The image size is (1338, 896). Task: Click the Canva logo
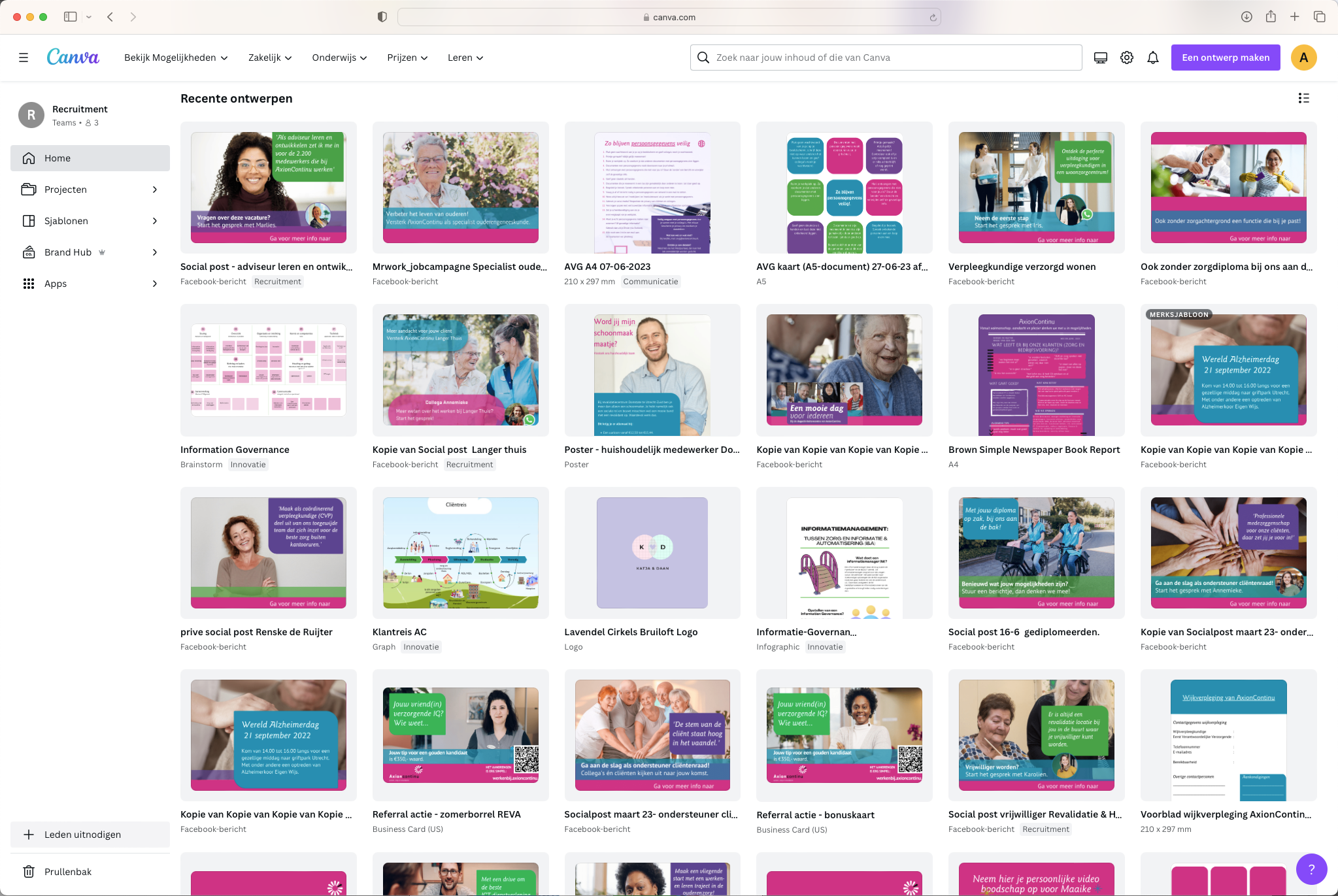pos(73,58)
